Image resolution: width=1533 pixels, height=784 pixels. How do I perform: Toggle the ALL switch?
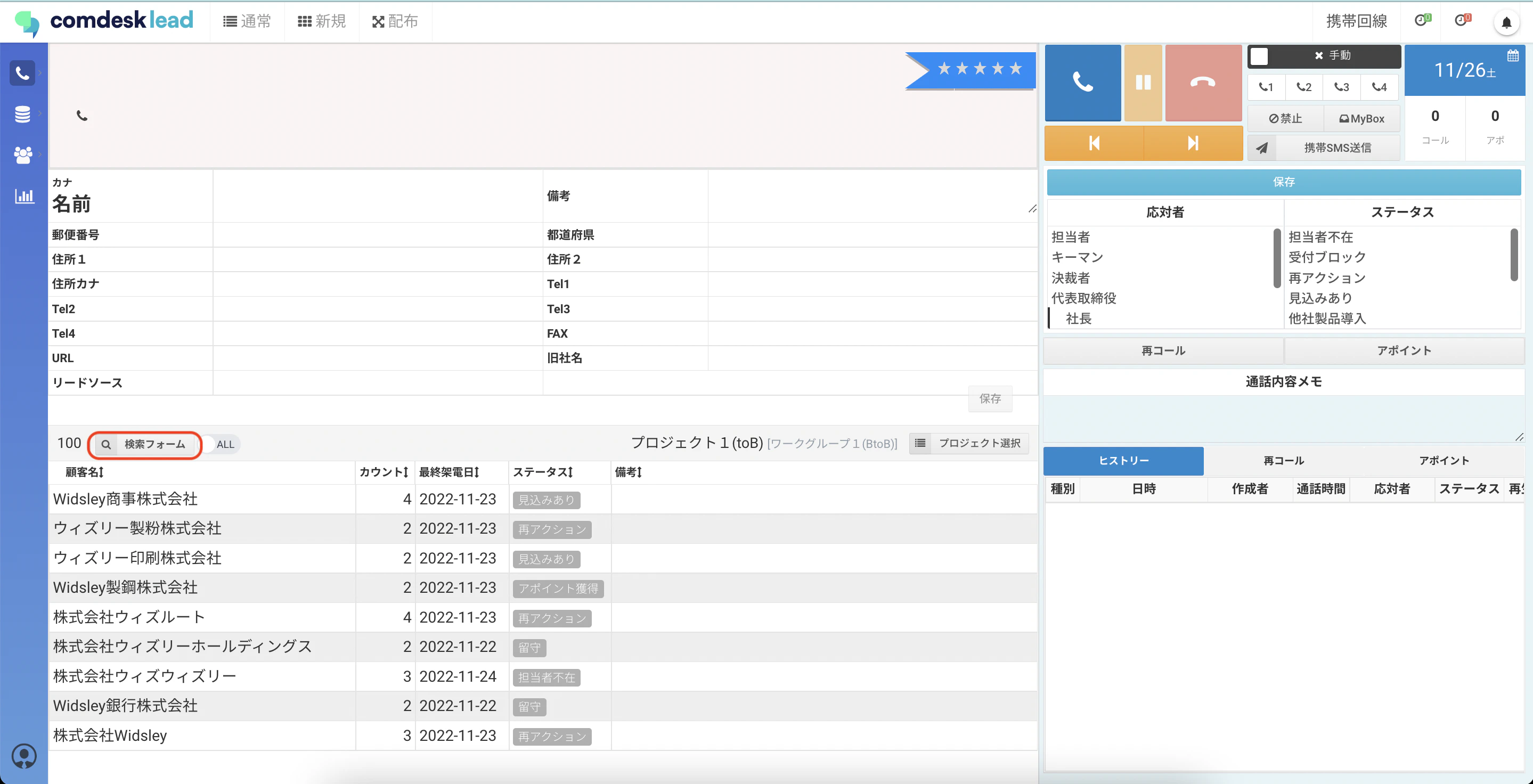click(220, 444)
